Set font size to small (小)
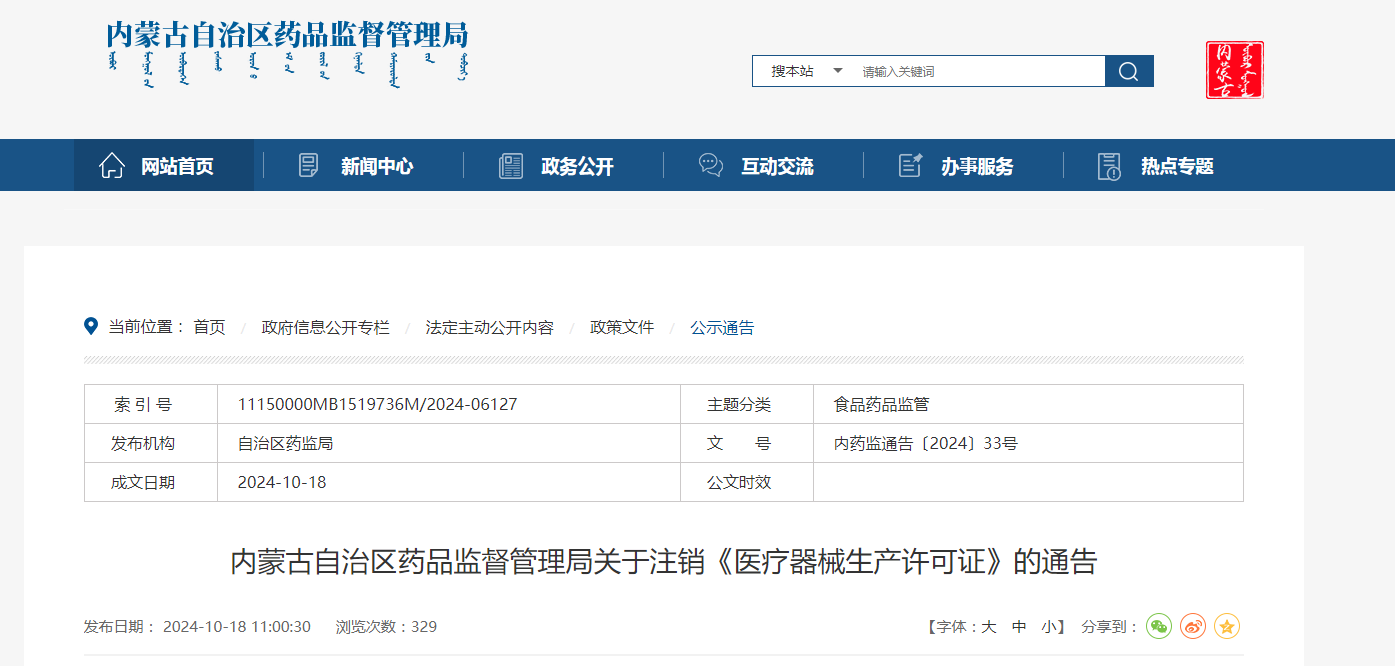The height and width of the screenshot is (666, 1395). 1049,627
